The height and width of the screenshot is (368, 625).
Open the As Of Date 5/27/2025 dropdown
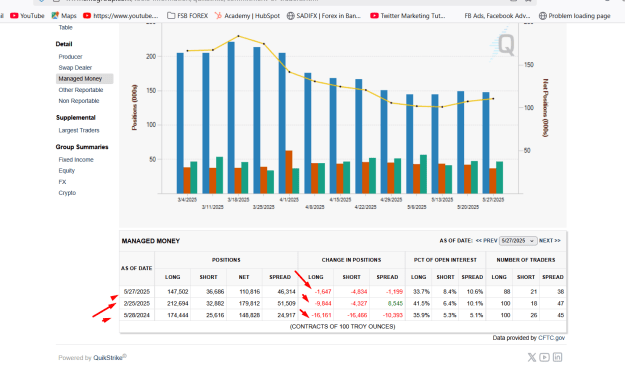tap(518, 241)
